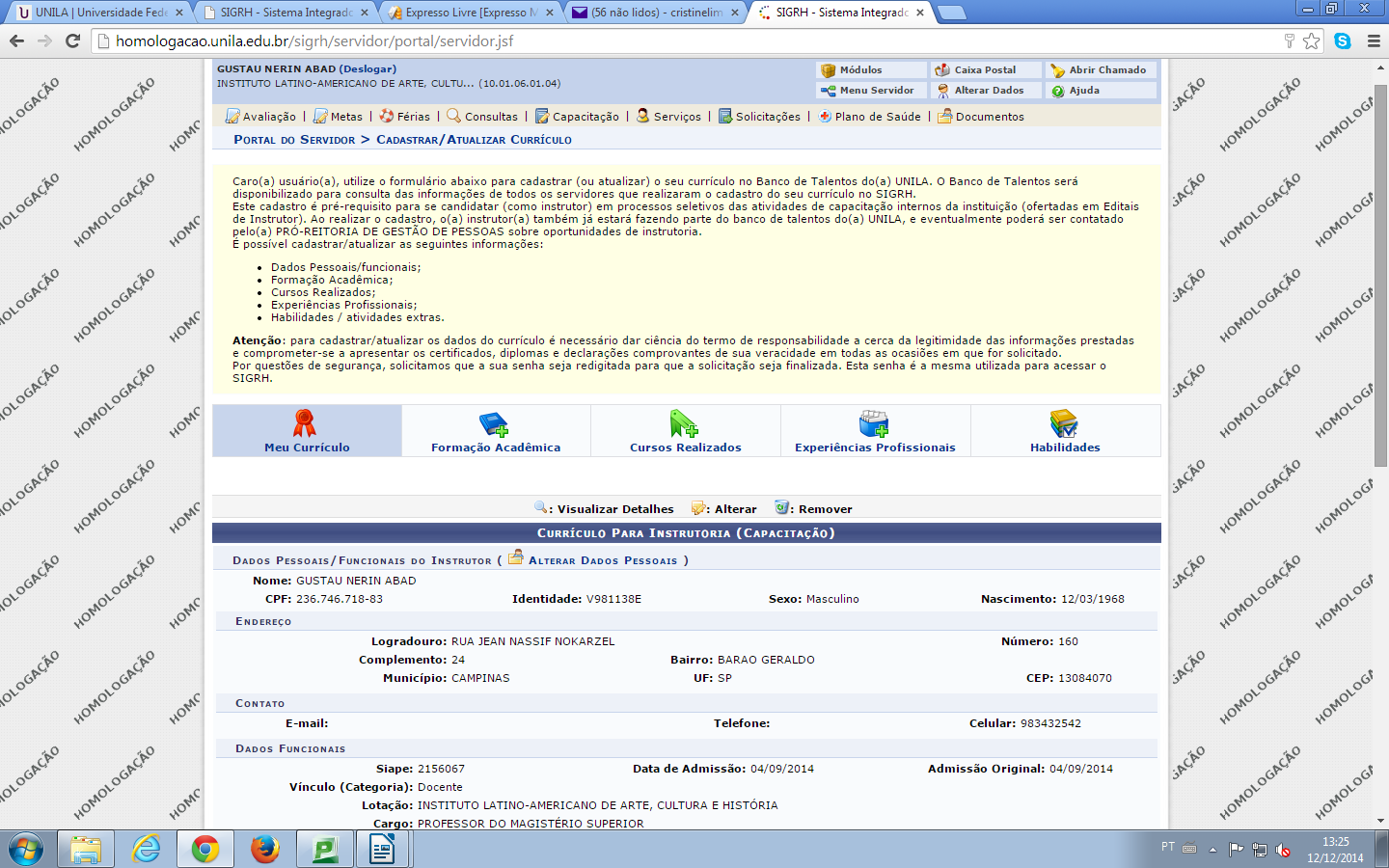Screen dimensions: 1389x868
Task: Click the Abrir Chamado icon
Action: tap(1058, 70)
